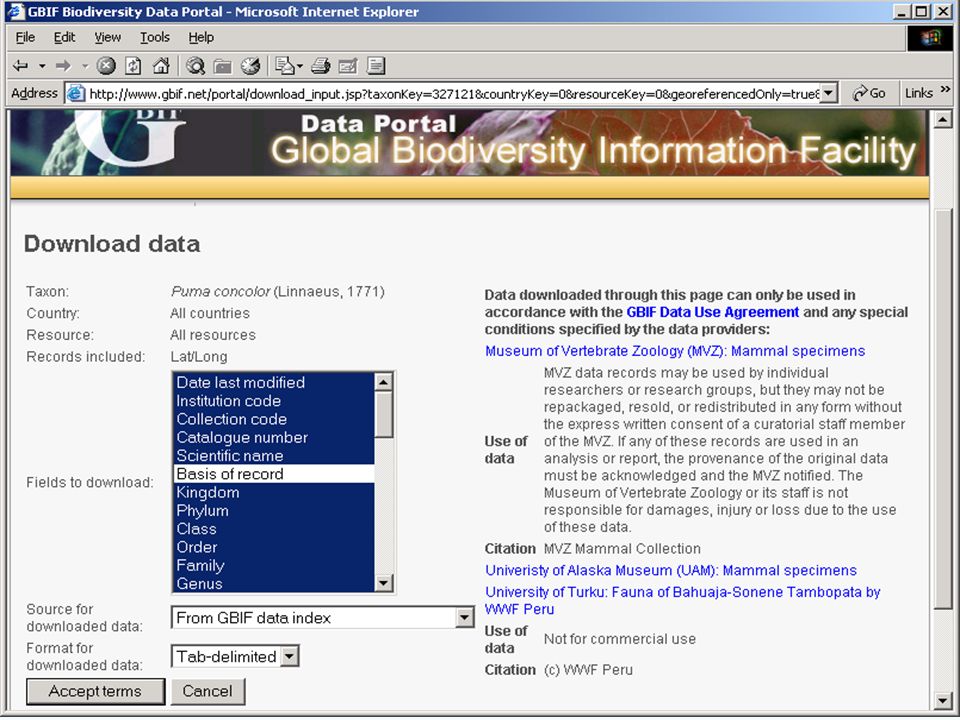Select 'Phylum' in fields list
The image size is (960, 720).
pyautogui.click(x=274, y=511)
